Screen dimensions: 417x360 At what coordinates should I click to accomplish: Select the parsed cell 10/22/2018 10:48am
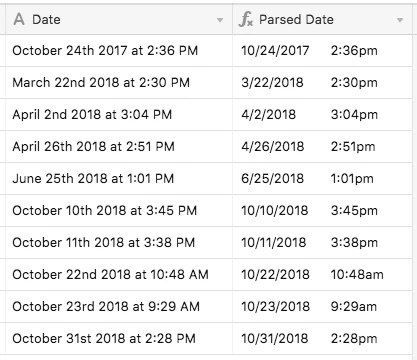pos(322,275)
